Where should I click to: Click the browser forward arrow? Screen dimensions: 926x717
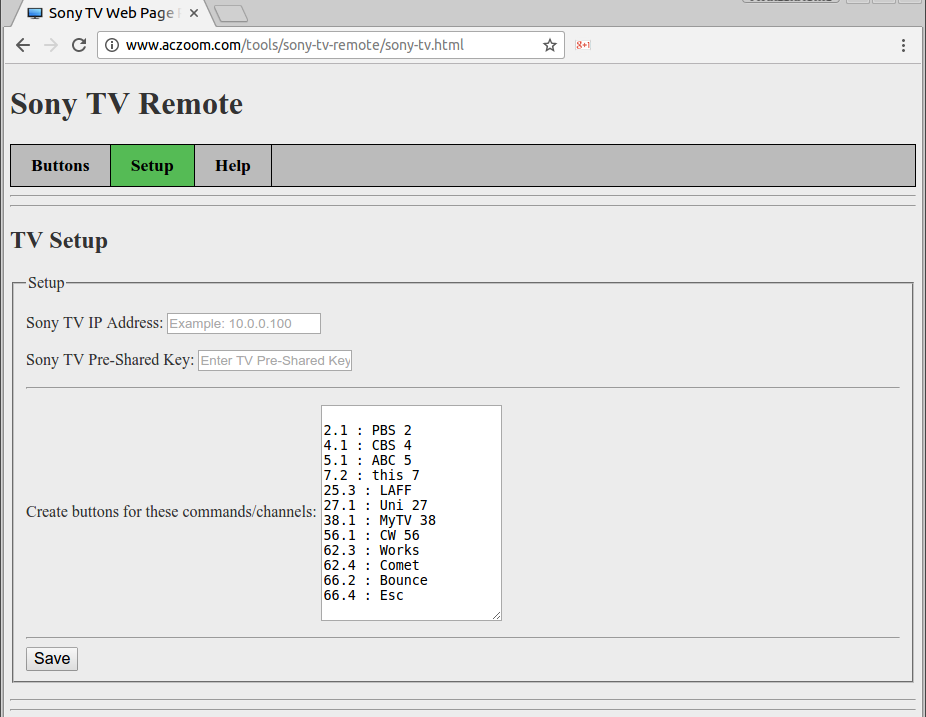coord(51,45)
